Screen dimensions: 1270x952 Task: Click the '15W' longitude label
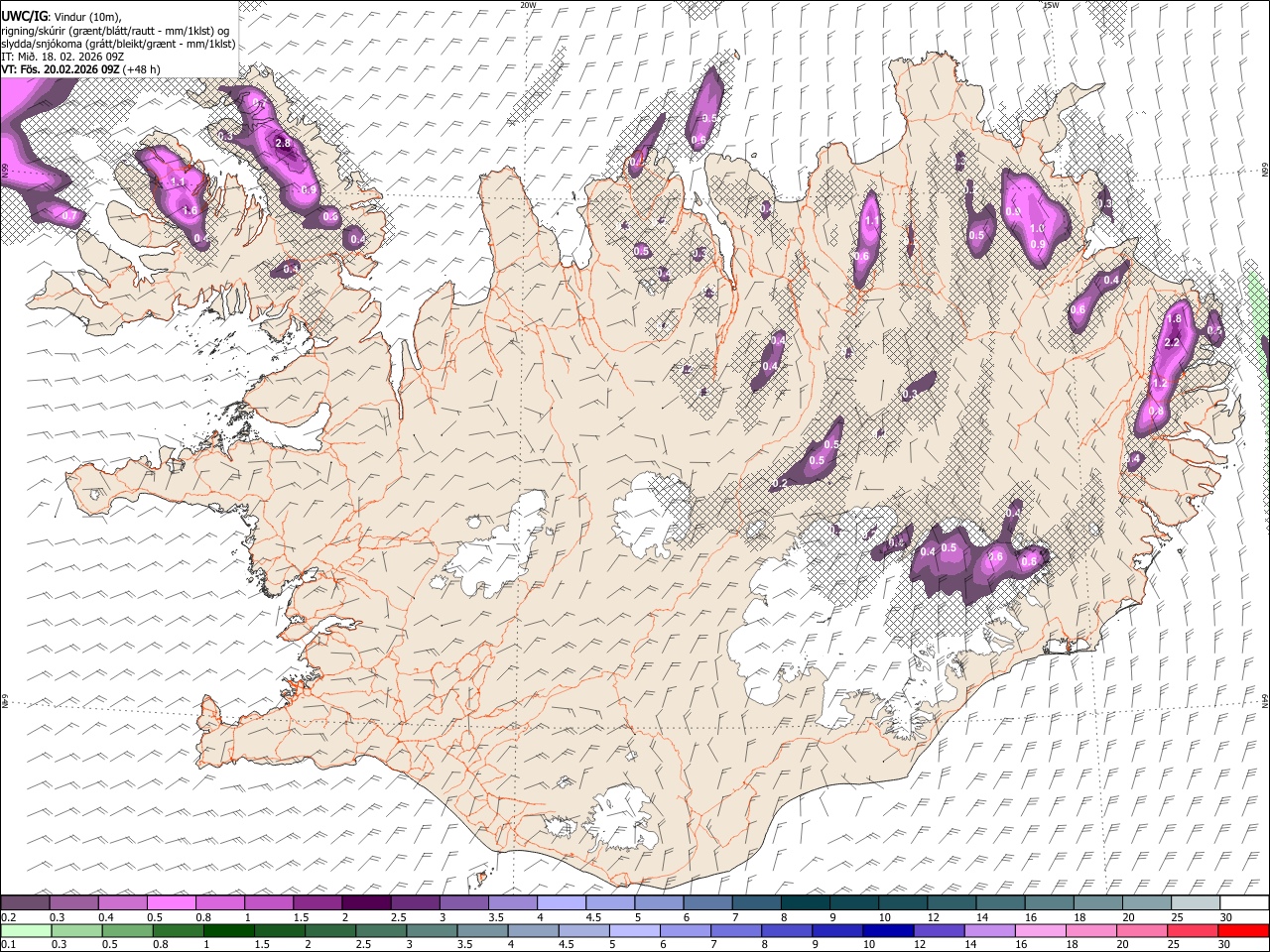coord(1052,5)
